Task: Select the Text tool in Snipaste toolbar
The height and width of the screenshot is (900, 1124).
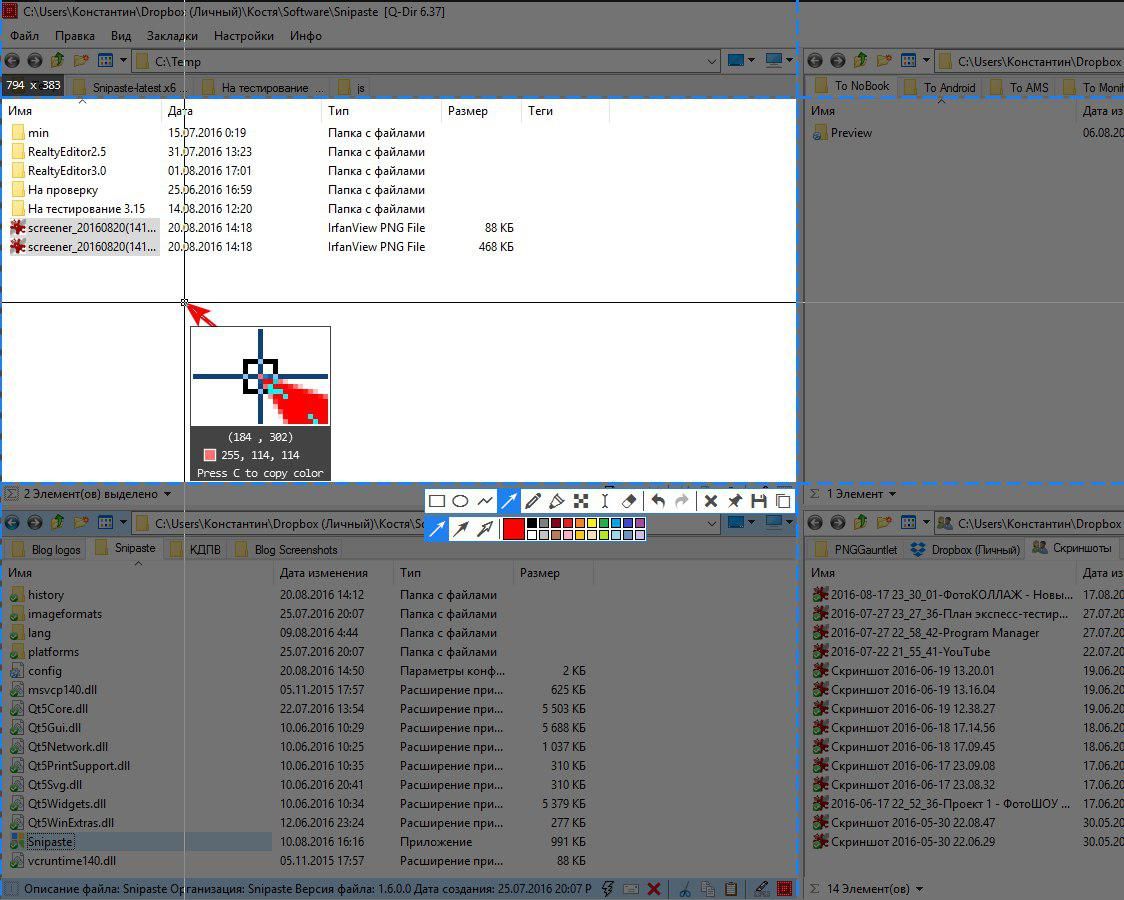Action: (605, 501)
